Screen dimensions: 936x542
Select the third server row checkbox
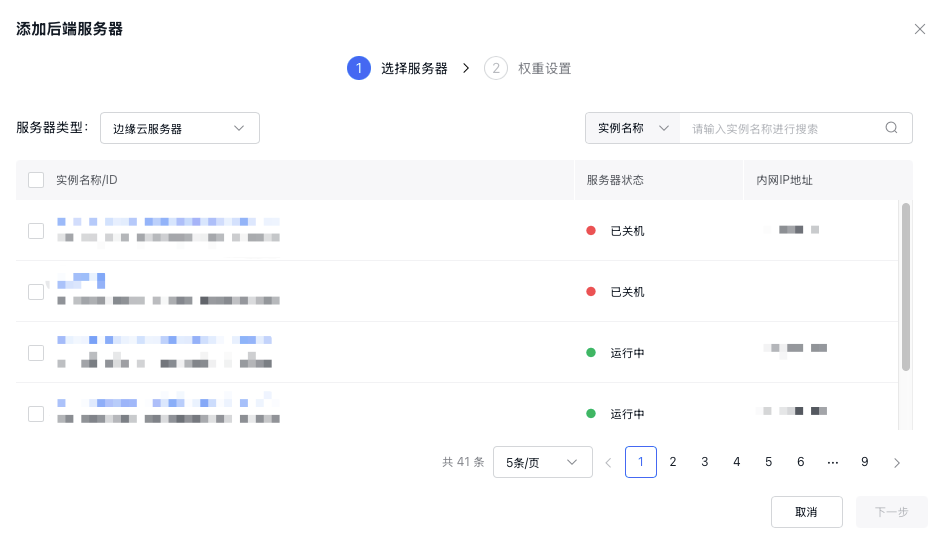(36, 353)
